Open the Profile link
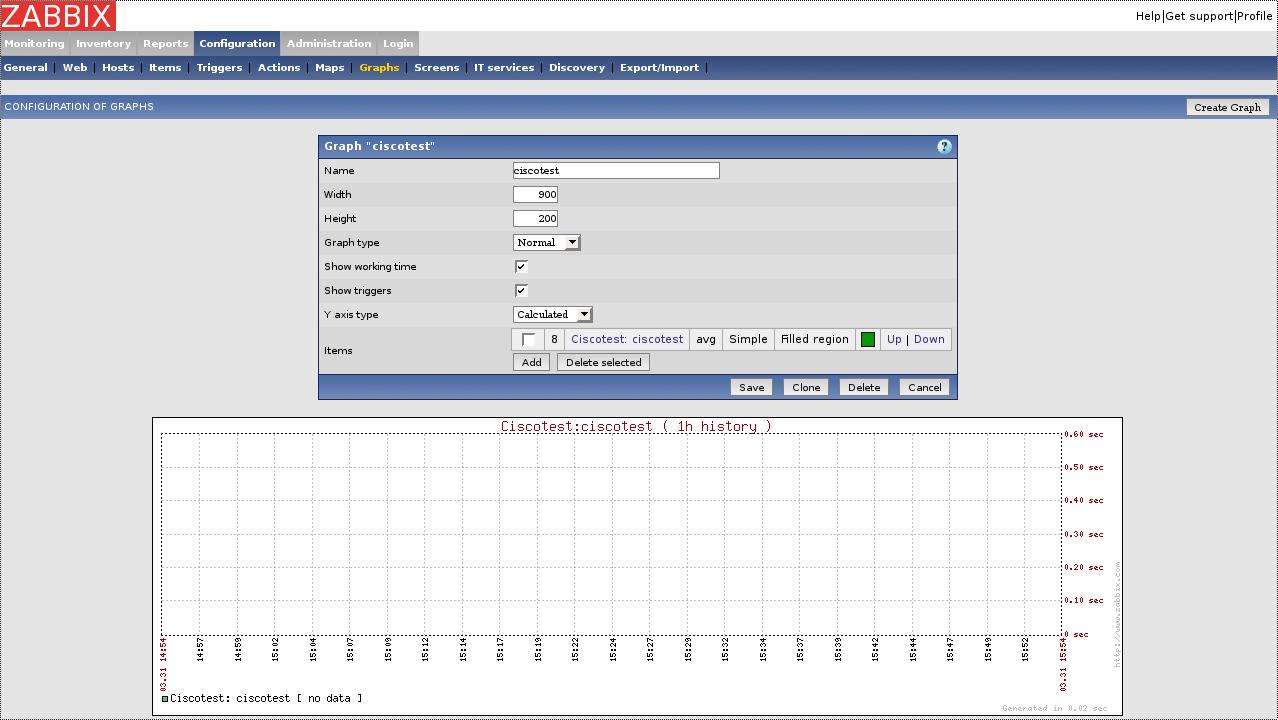1278x720 pixels. pyautogui.click(x=1255, y=16)
